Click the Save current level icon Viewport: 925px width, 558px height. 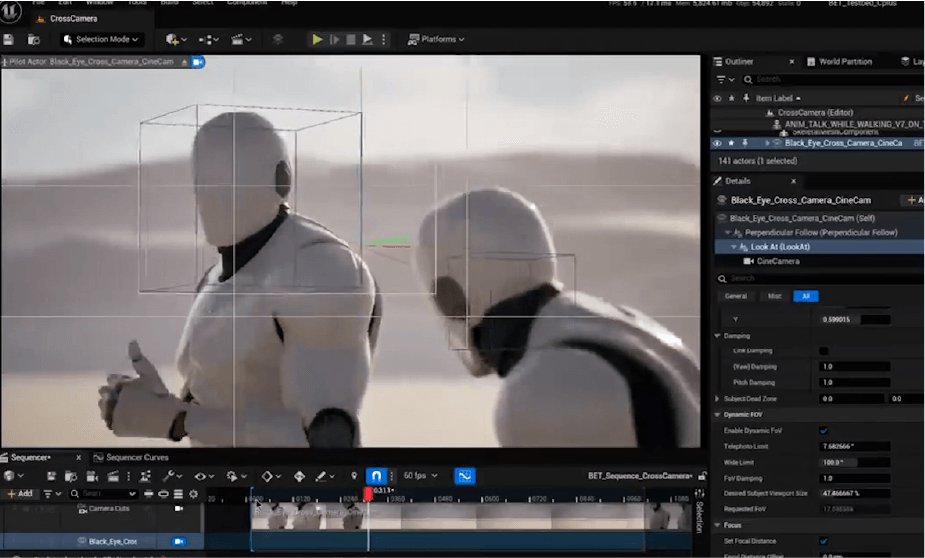(x=10, y=39)
